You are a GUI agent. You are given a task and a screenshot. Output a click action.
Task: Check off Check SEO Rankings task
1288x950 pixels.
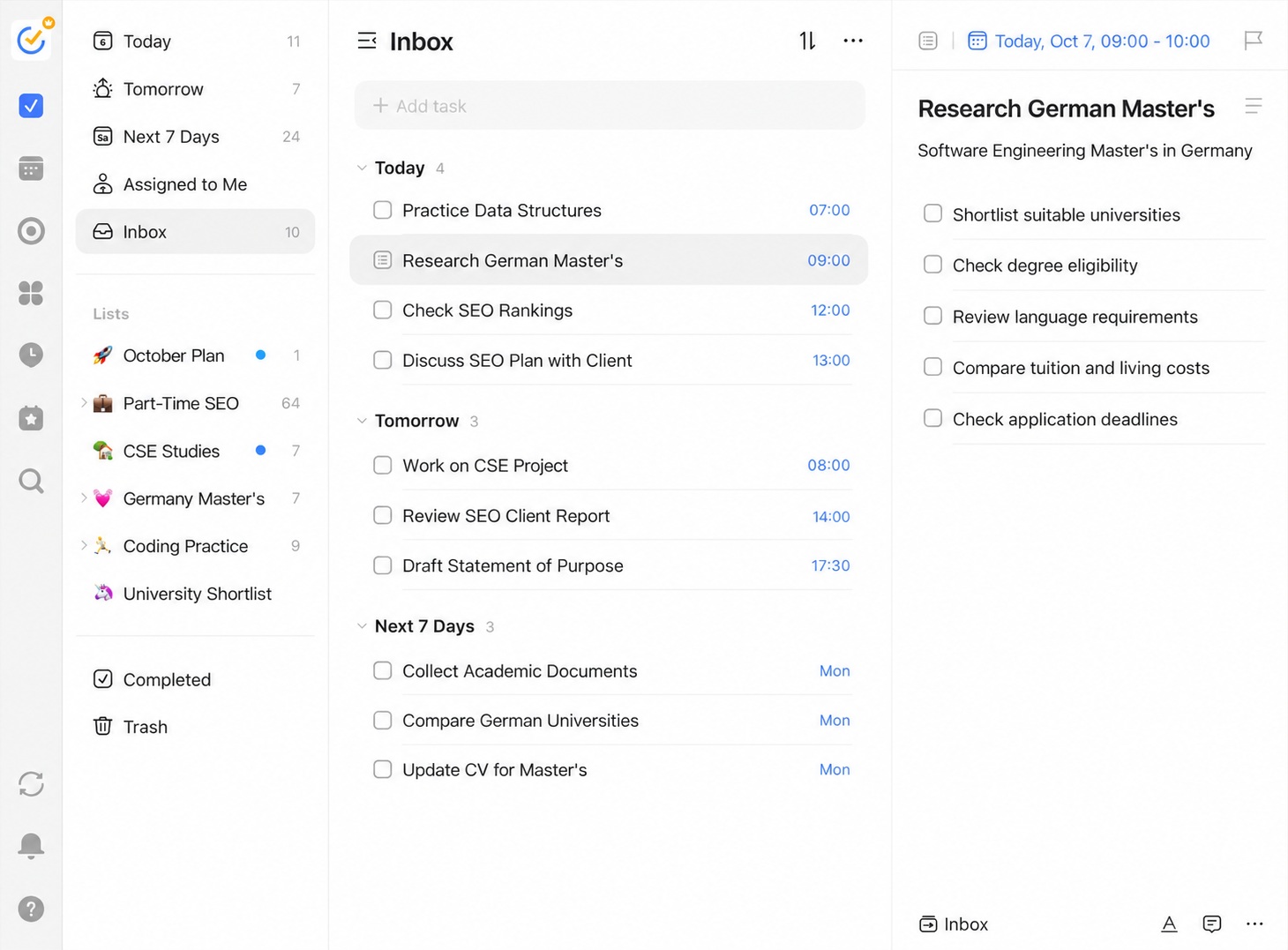point(383,310)
